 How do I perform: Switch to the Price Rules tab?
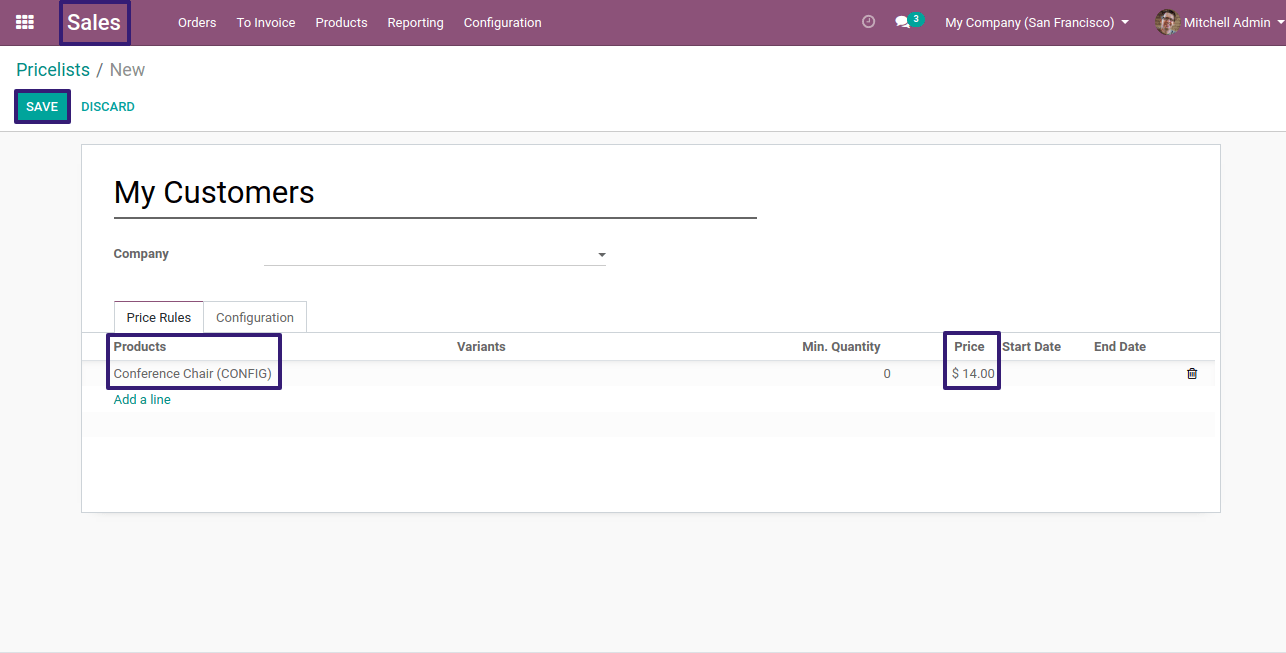tap(159, 317)
